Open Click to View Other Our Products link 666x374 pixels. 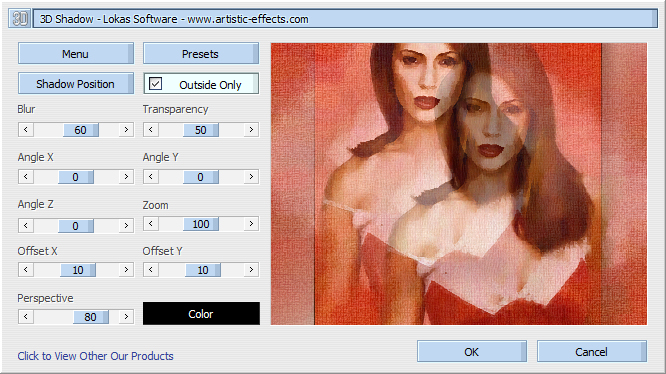coord(96,356)
